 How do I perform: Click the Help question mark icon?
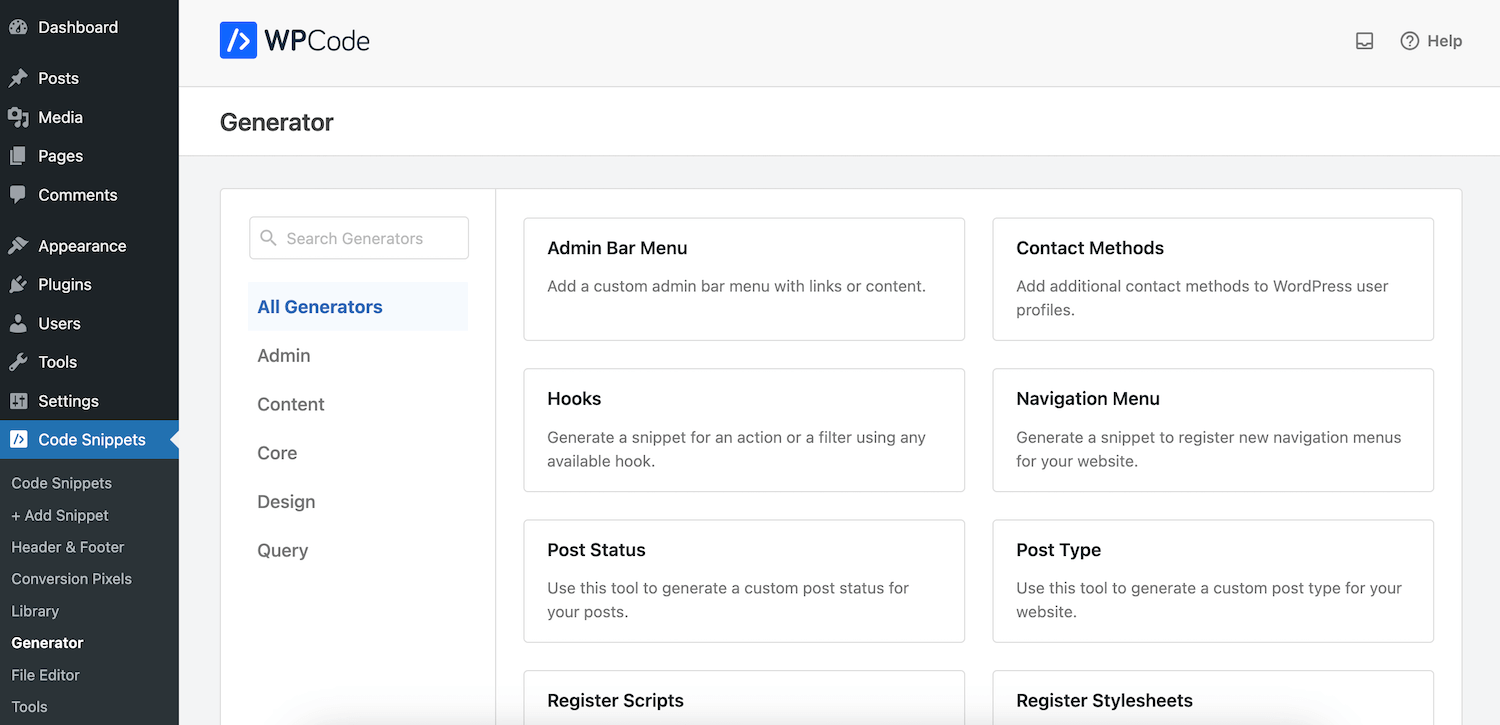(x=1409, y=41)
